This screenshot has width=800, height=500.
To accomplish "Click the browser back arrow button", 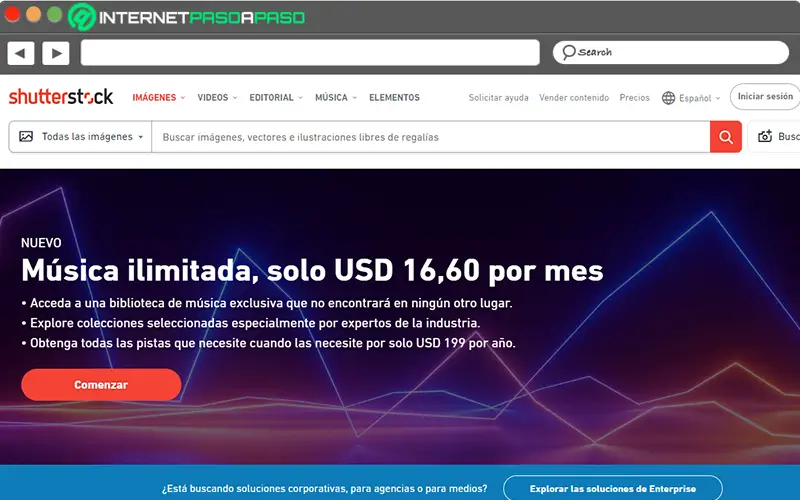I will [20, 53].
